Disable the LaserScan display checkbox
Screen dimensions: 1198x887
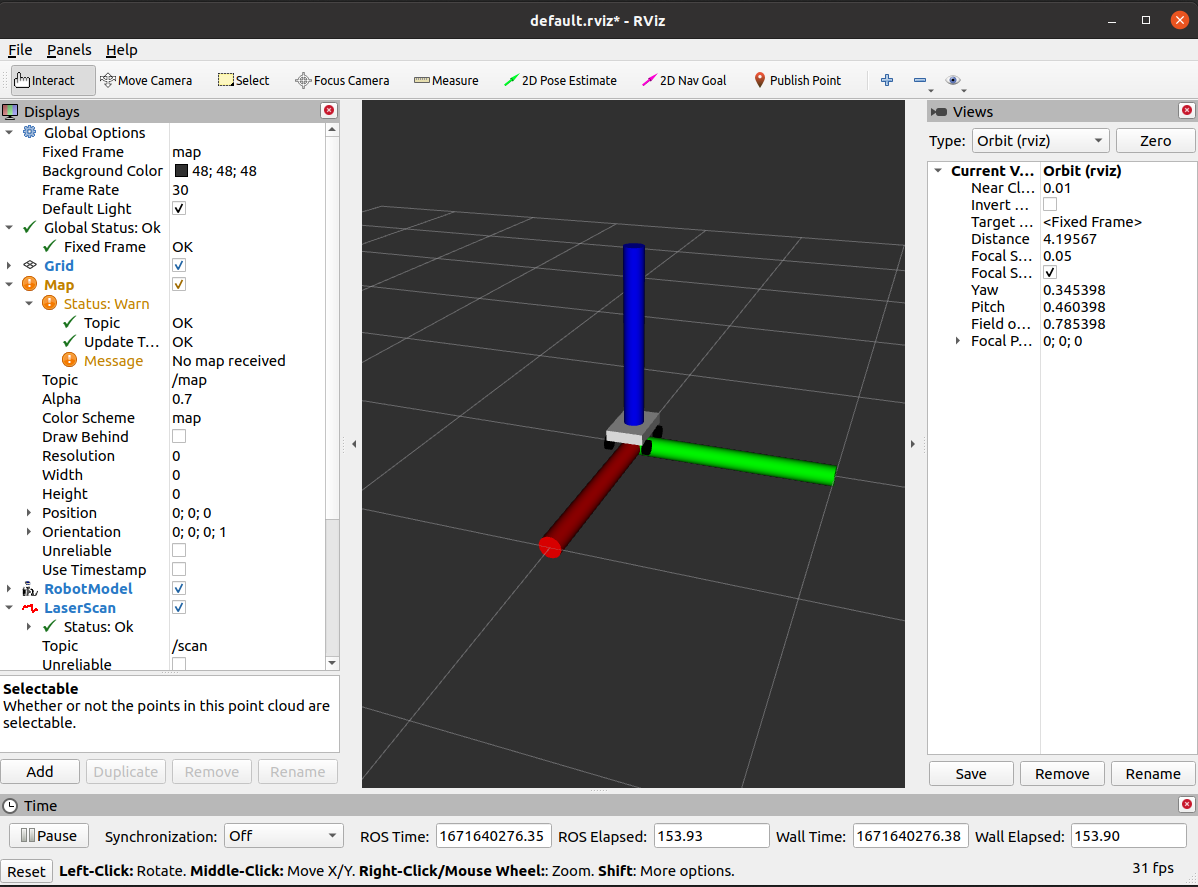pos(180,607)
